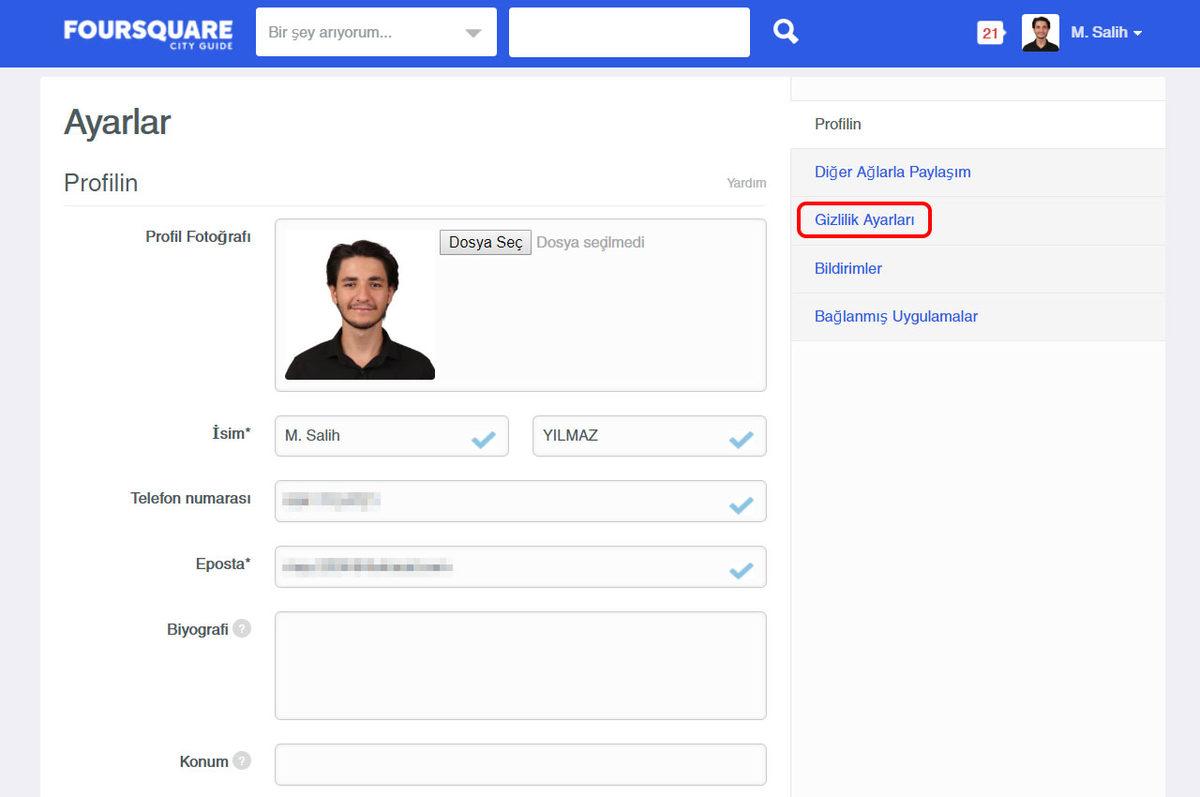This screenshot has height=797, width=1200.
Task: Click into the Biyografi text area
Action: point(520,665)
